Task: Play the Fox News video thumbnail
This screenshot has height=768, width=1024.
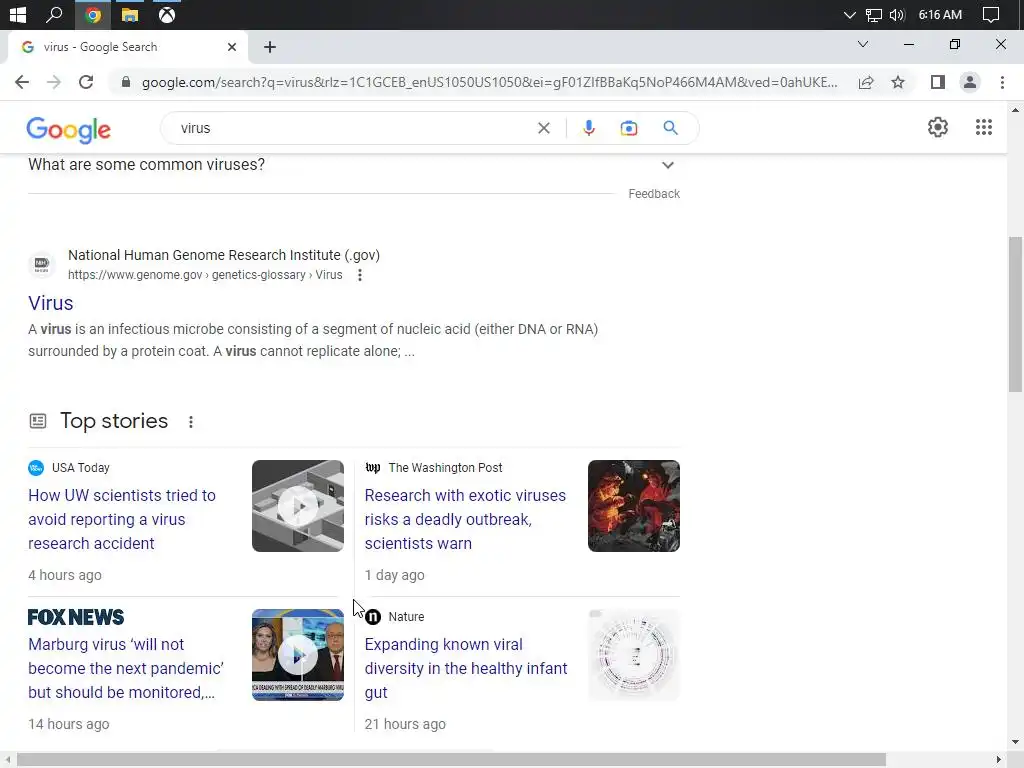Action: coord(298,655)
